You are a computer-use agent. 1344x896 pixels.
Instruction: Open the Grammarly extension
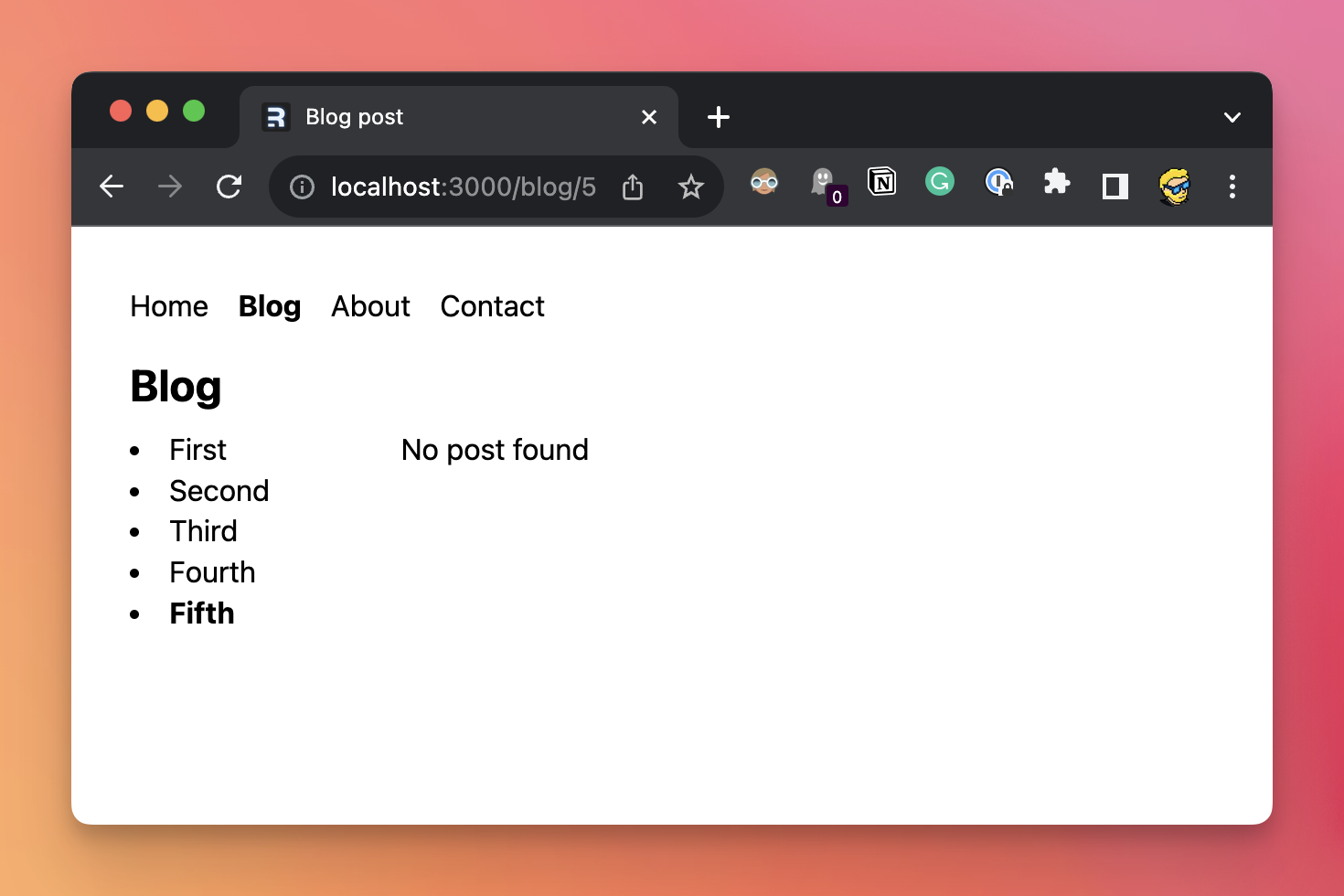[x=940, y=182]
